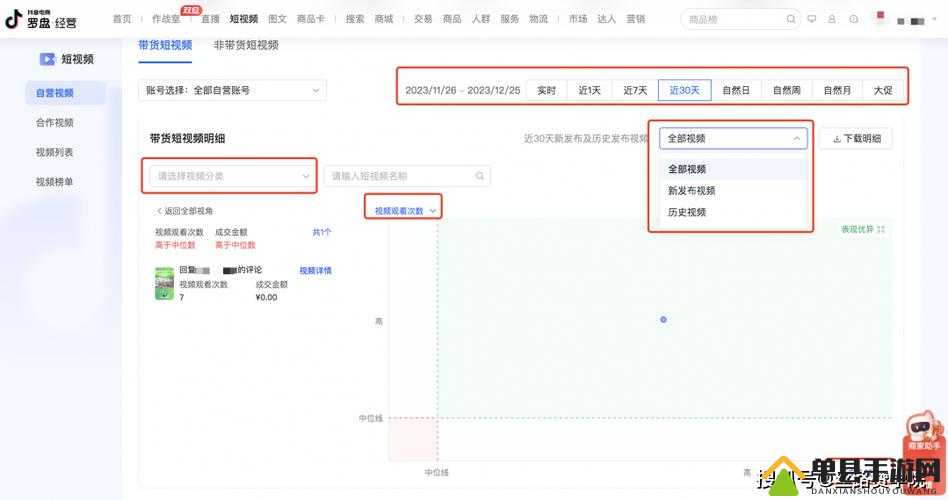
Task: Click the video name search field
Action: [x=407, y=176]
